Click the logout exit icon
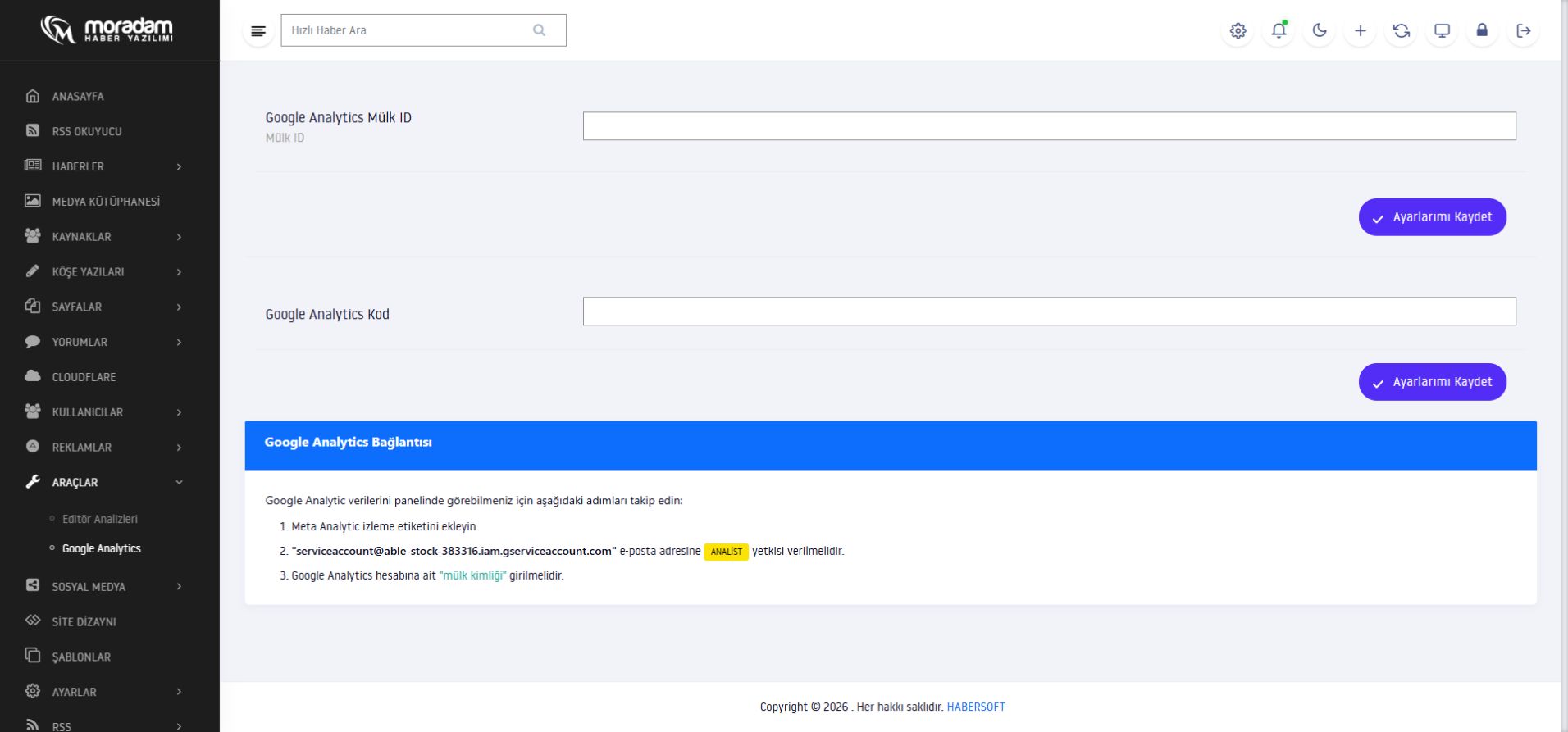1568x732 pixels. point(1524,31)
